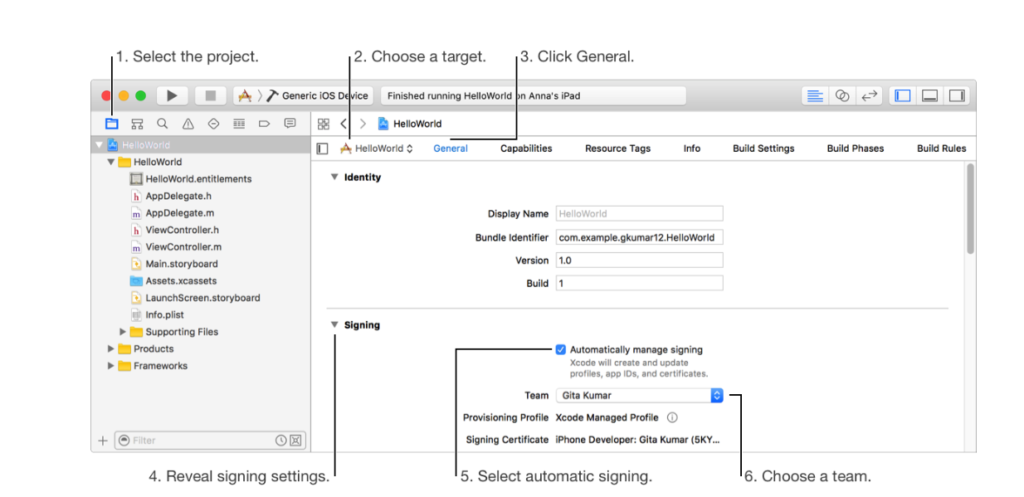Show the Breakpoint navigator icon
Viewport: 1024px width, 497px height.
click(x=264, y=123)
